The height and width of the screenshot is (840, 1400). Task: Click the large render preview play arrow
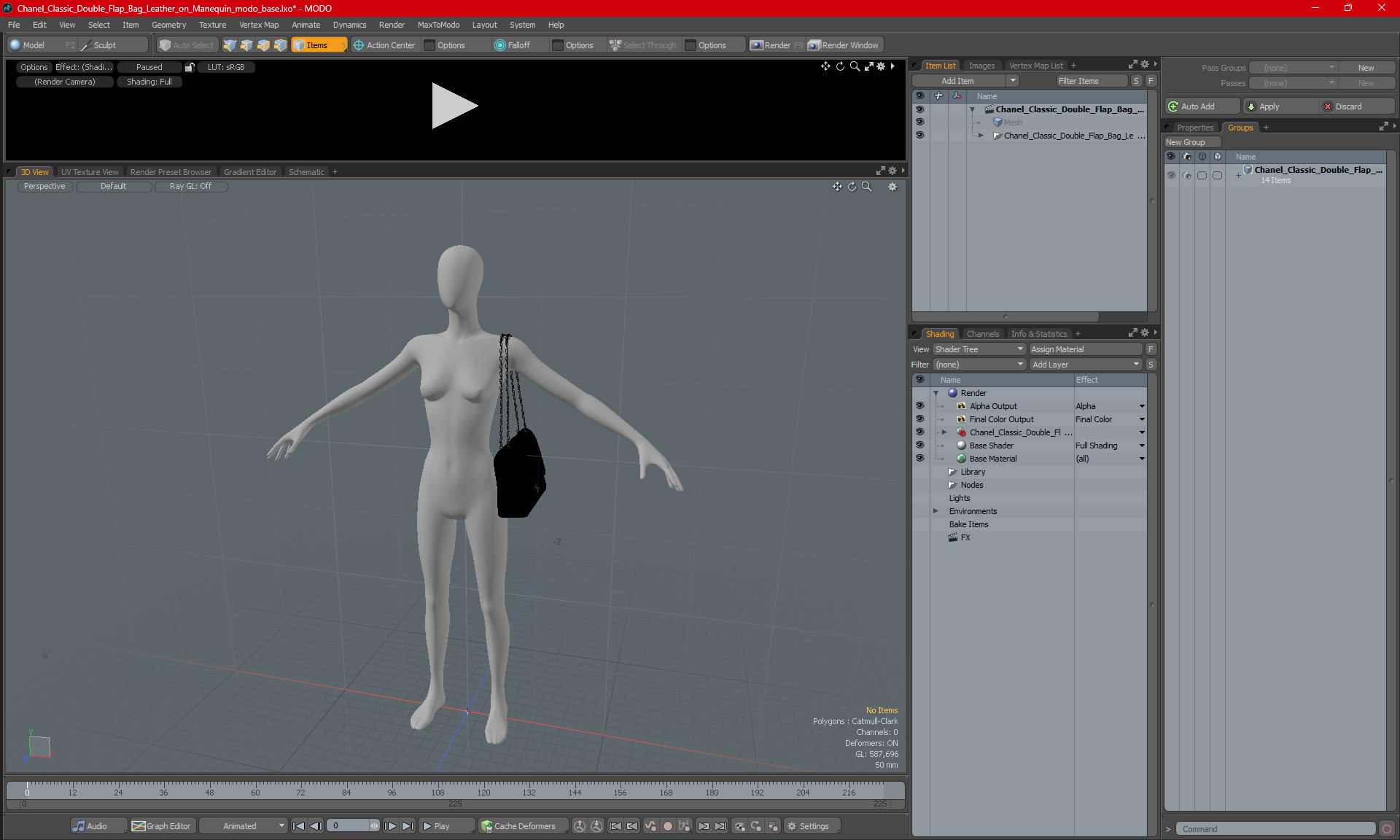[454, 106]
